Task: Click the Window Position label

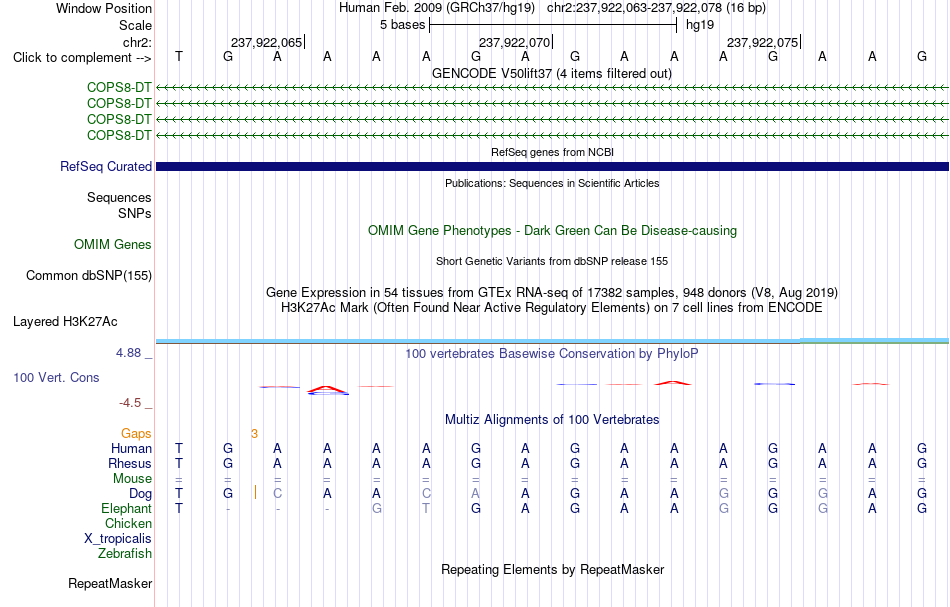Action: [104, 8]
